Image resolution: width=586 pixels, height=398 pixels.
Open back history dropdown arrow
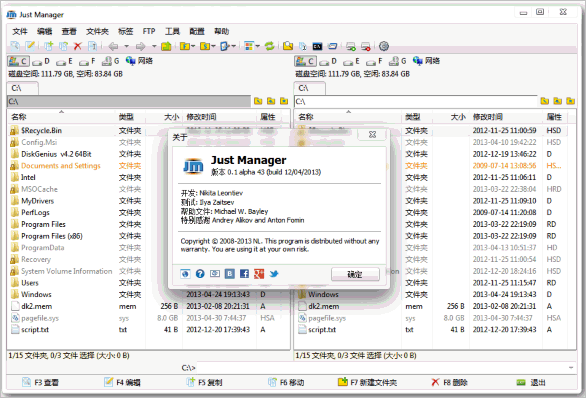pos(126,46)
